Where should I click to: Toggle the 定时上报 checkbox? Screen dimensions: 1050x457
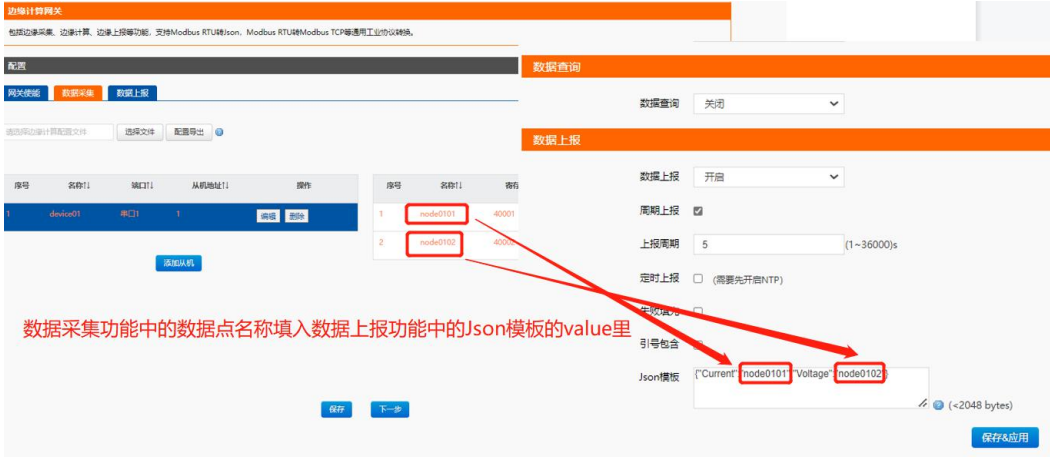698,279
